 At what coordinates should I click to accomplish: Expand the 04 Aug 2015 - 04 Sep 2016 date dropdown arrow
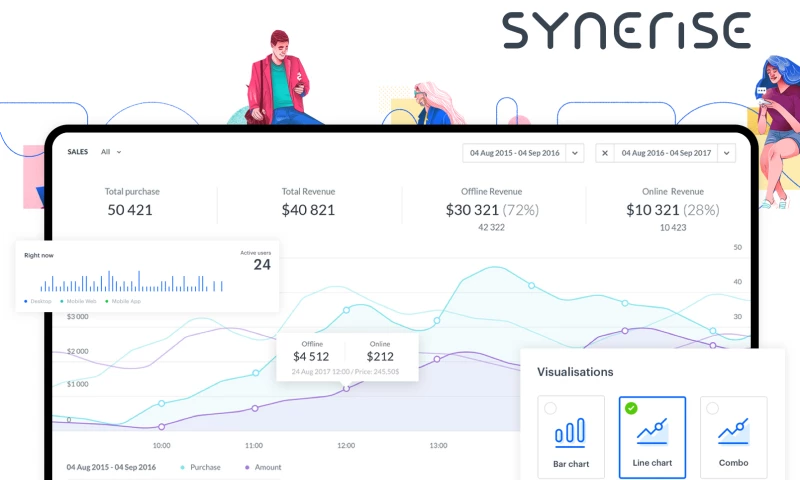point(574,153)
